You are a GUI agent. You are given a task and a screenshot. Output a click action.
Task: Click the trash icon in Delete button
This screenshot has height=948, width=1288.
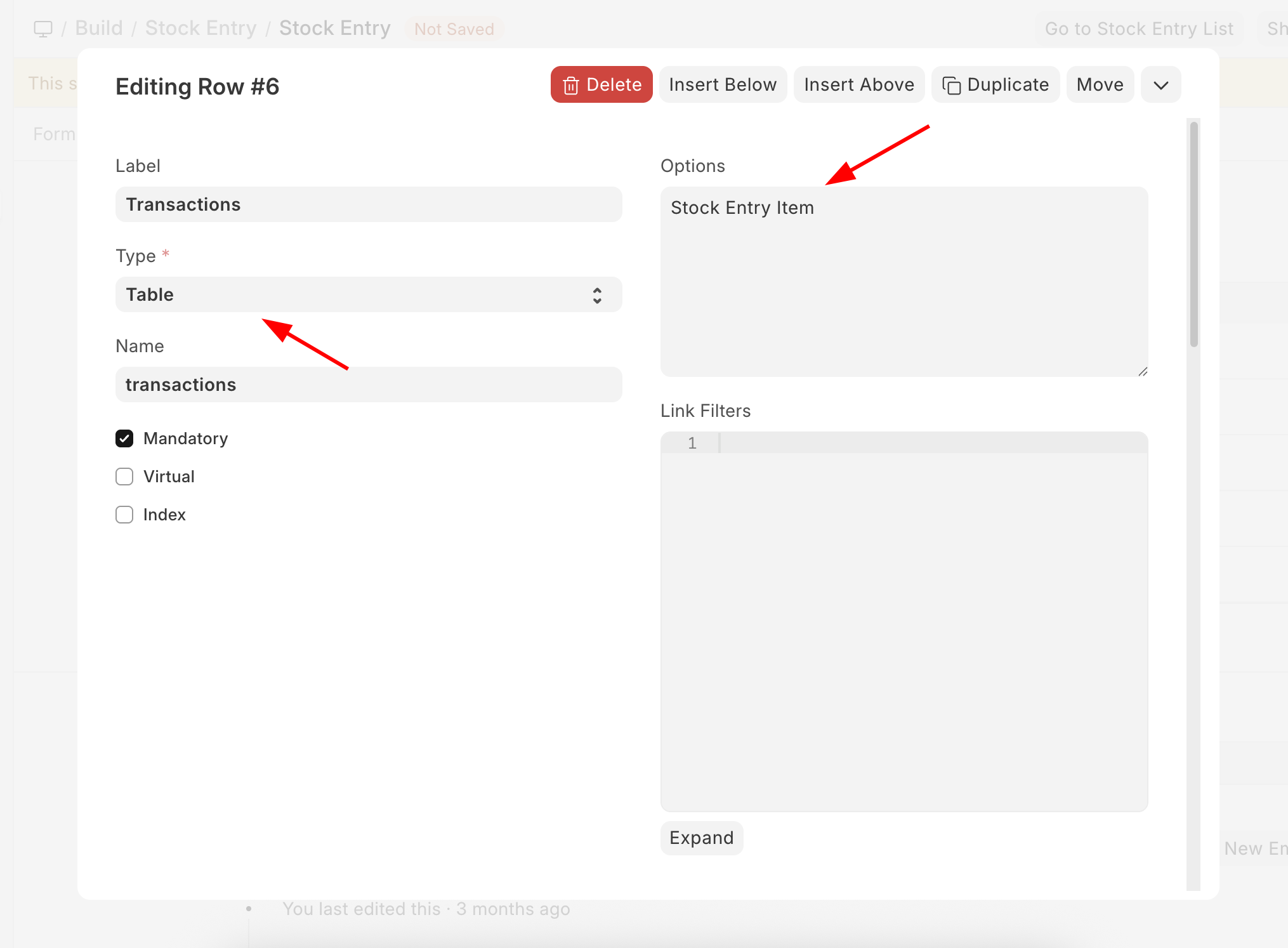pyautogui.click(x=570, y=86)
